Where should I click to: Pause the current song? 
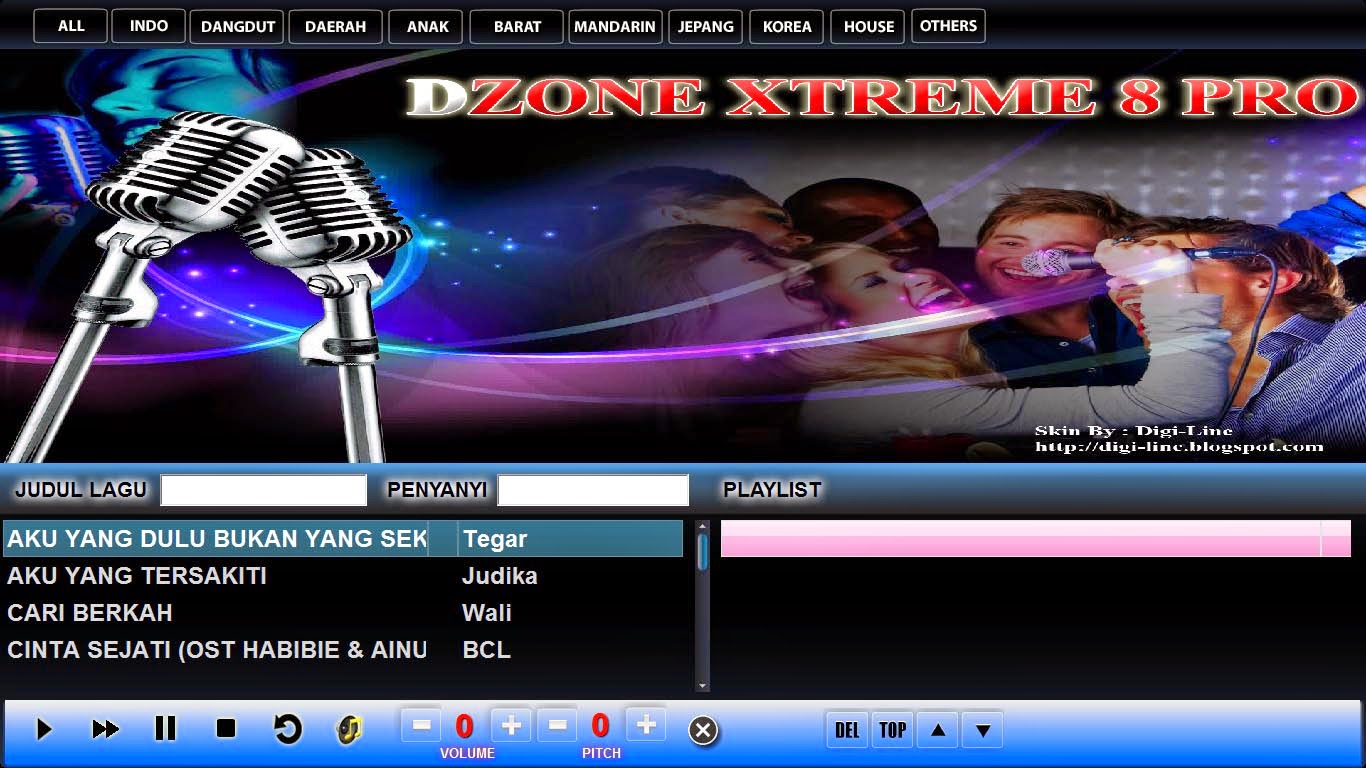(165, 730)
